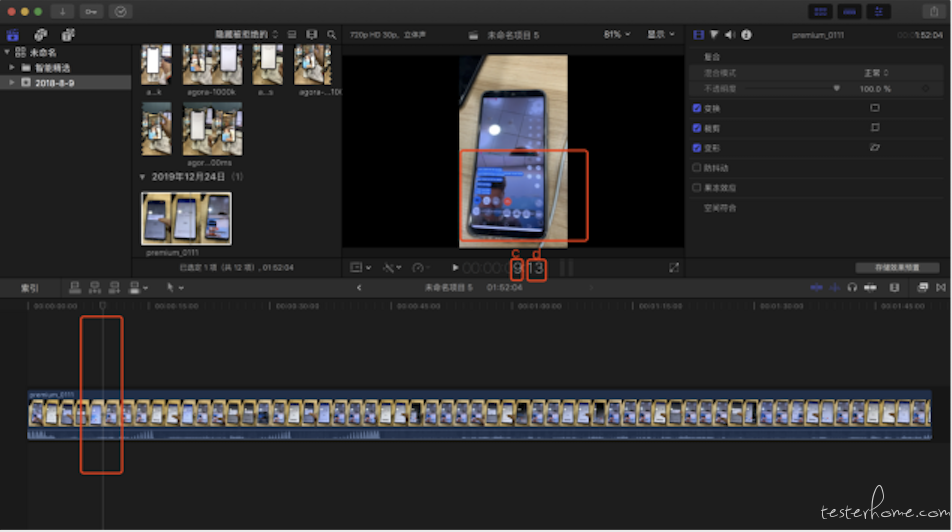This screenshot has height=532, width=952.
Task: Open the viewer transform tool dropdown
Action: [x=361, y=268]
